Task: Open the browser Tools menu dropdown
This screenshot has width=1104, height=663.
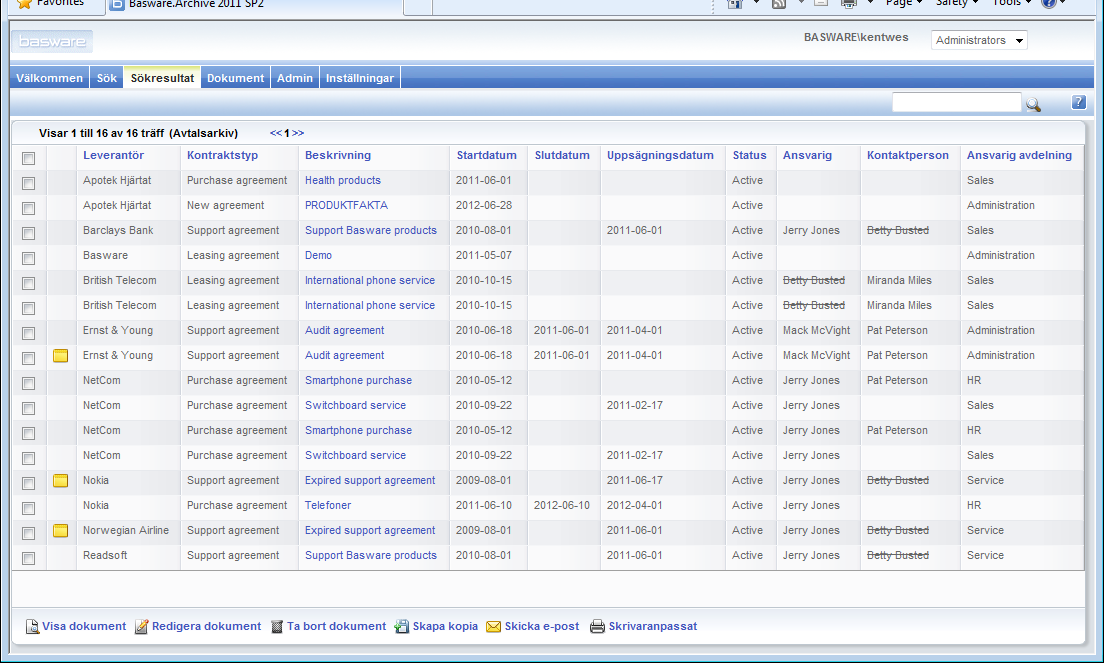Action: (1012, 3)
